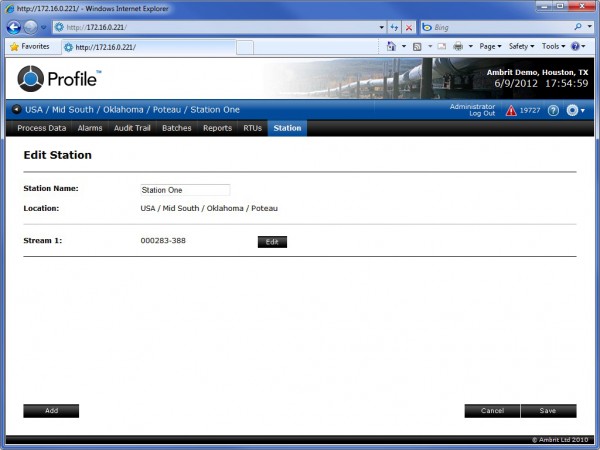Click the Home page icon
This screenshot has width=600, height=450.
[x=391, y=46]
